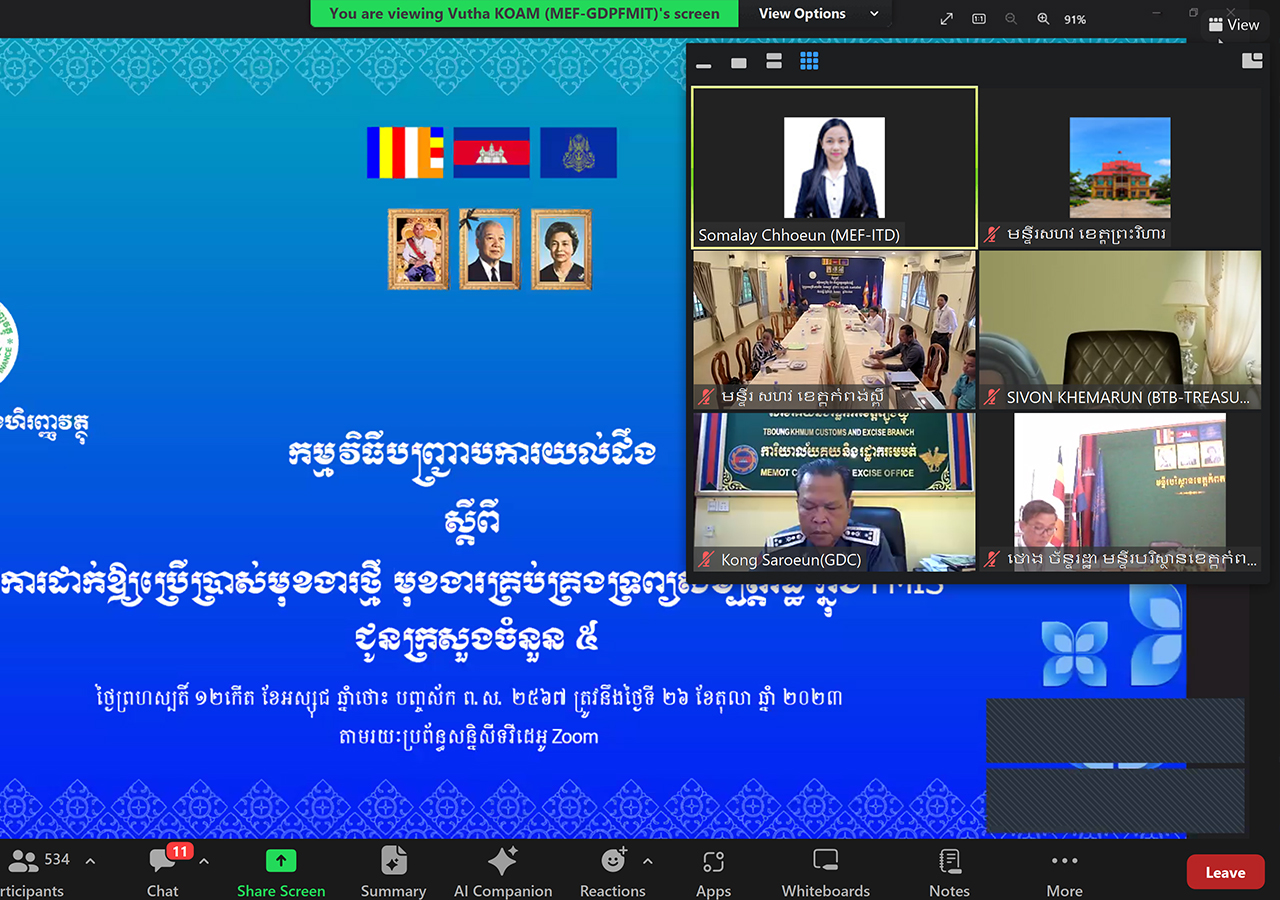Open the Participants panel
Viewport: 1280px width, 900px height.
click(x=32, y=872)
